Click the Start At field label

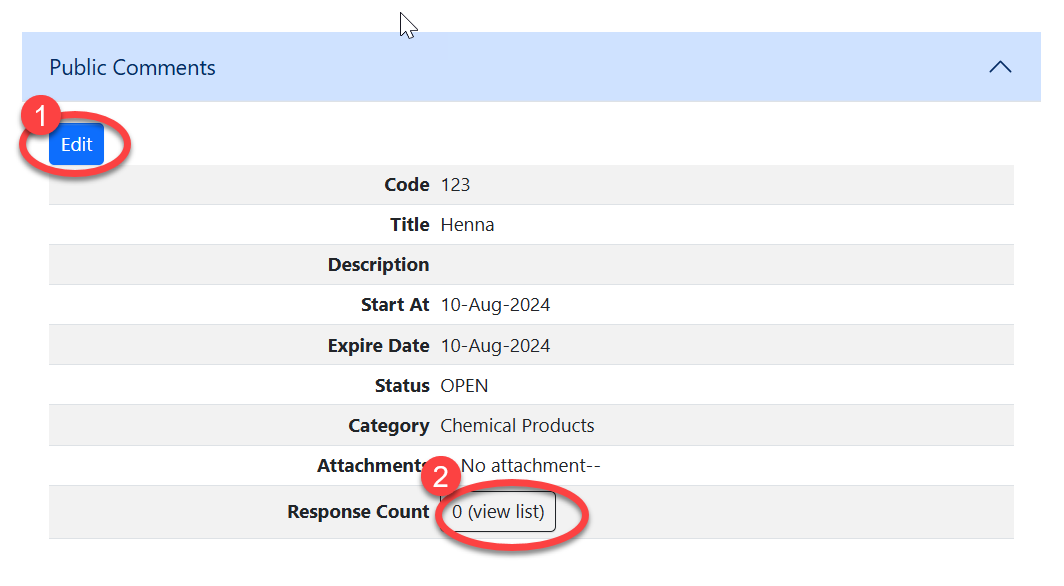[x=394, y=305]
